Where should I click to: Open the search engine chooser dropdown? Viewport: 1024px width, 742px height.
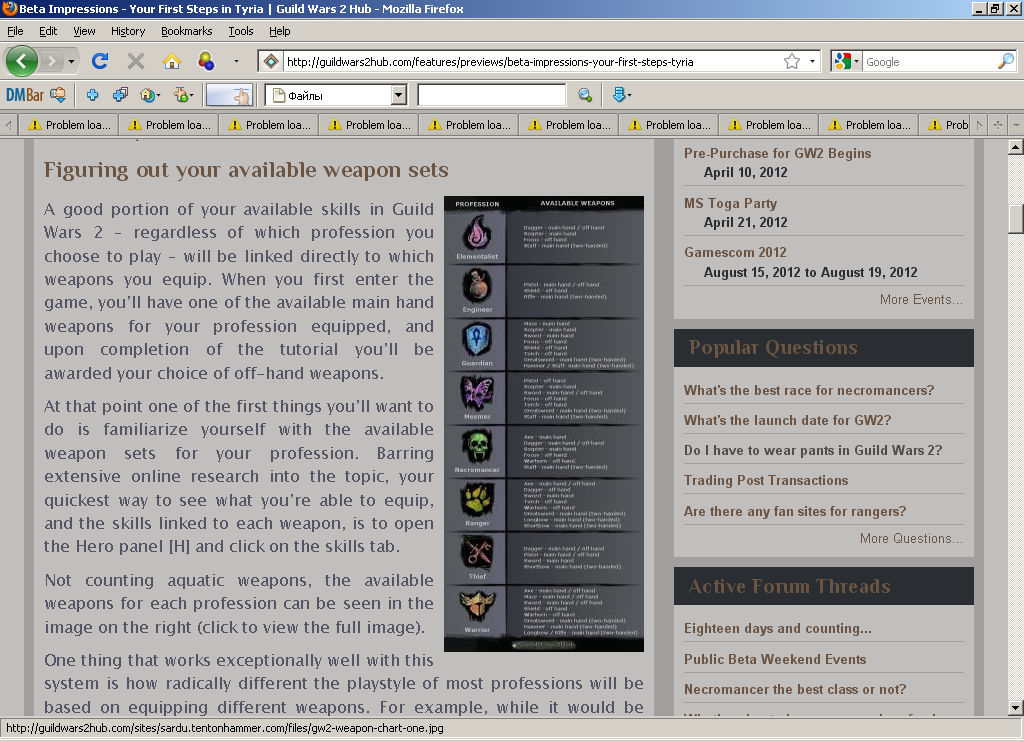pyautogui.click(x=856, y=61)
